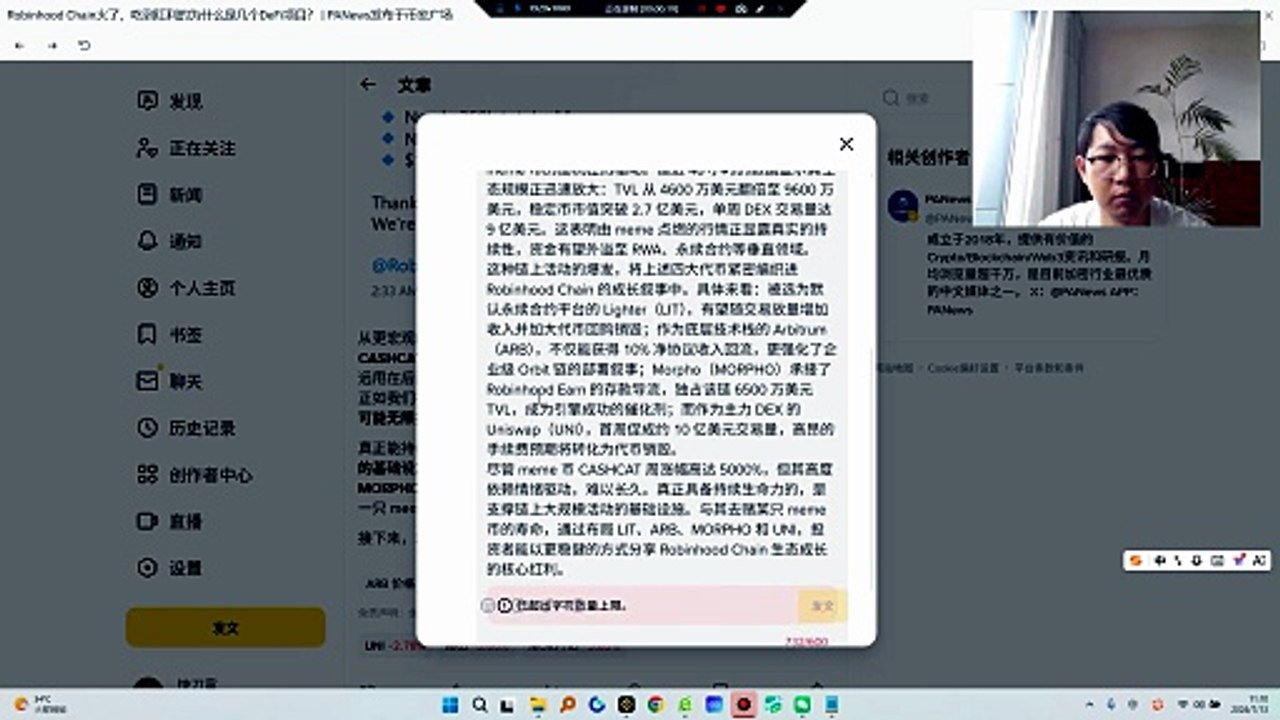Click the @Rob mention link in article
The width and height of the screenshot is (1280, 720).
(393, 266)
